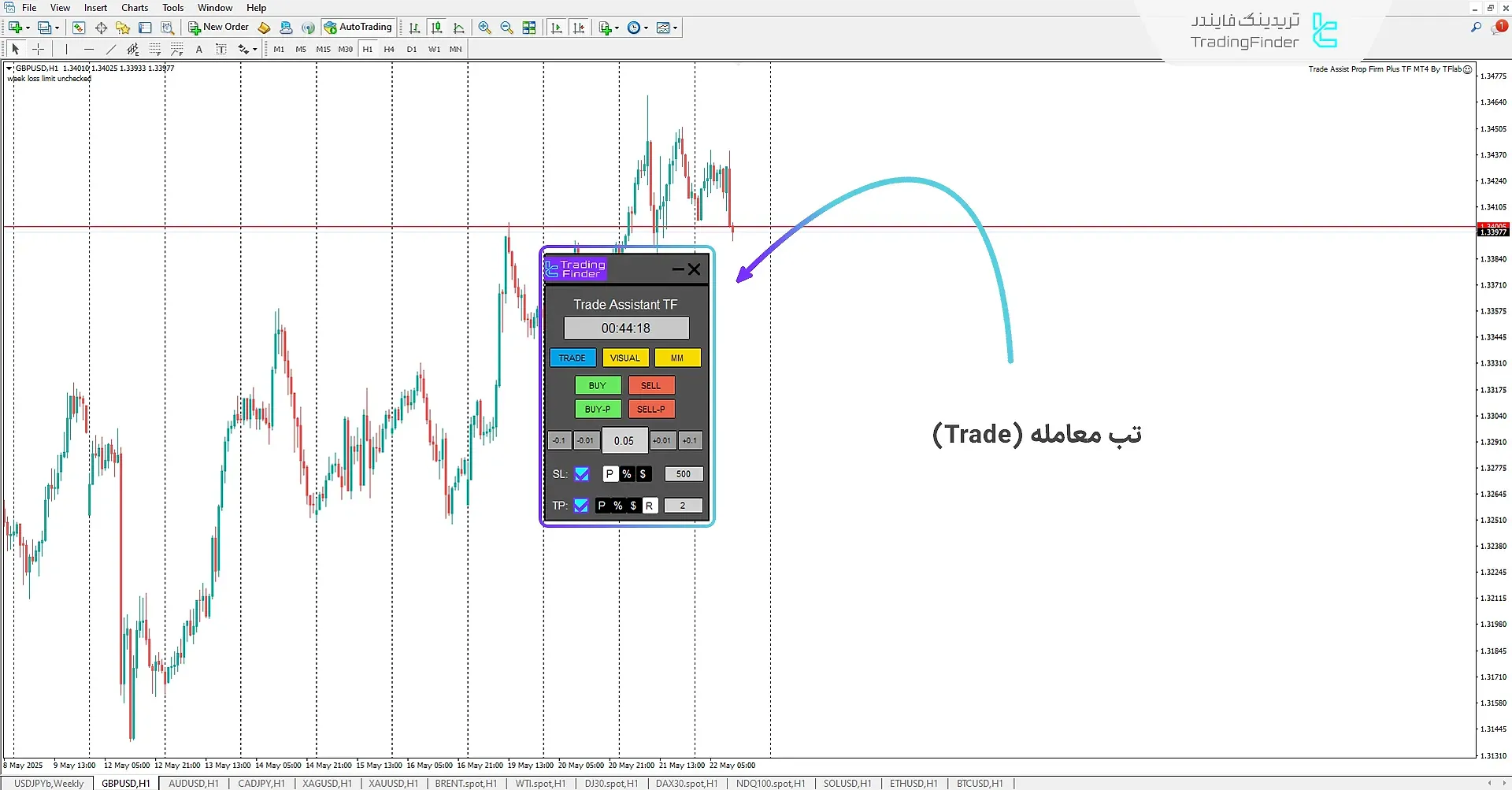Increase lot size with +0.01 stepper
The height and width of the screenshot is (790, 1512).
coord(661,441)
